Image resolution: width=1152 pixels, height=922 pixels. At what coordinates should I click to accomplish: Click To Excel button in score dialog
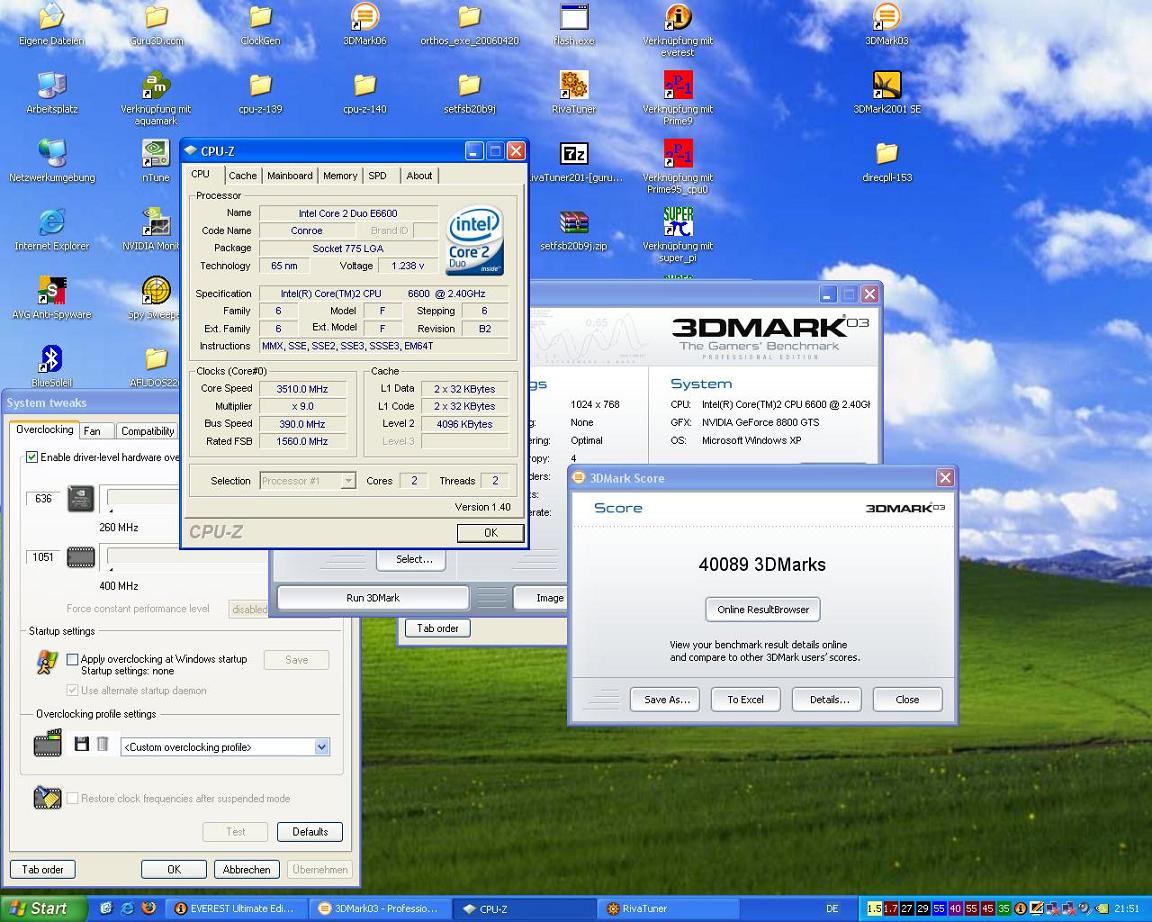coord(746,699)
